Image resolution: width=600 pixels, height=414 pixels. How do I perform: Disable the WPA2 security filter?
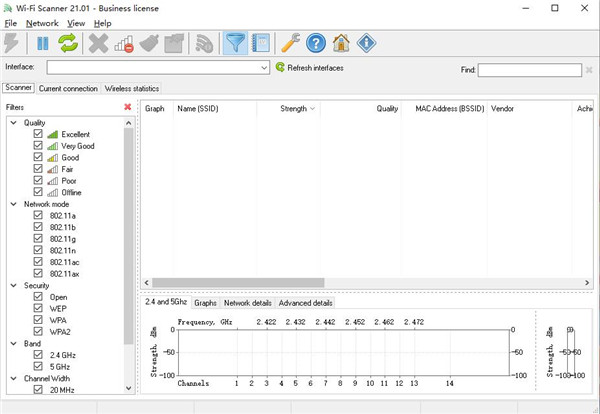[x=38, y=331]
